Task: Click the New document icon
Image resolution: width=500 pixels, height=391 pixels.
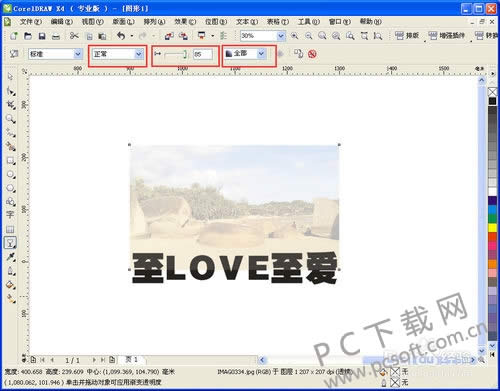Action: [x=14, y=36]
